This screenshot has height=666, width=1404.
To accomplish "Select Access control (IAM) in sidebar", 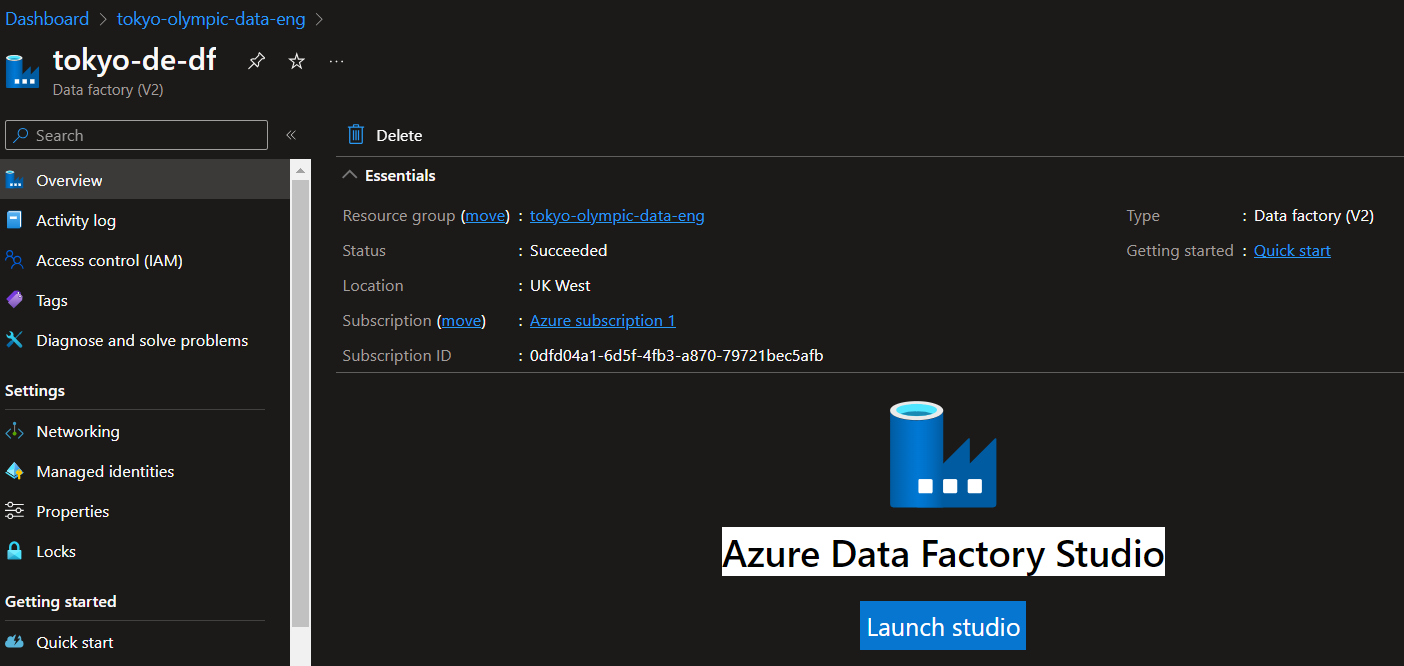I will (x=109, y=260).
